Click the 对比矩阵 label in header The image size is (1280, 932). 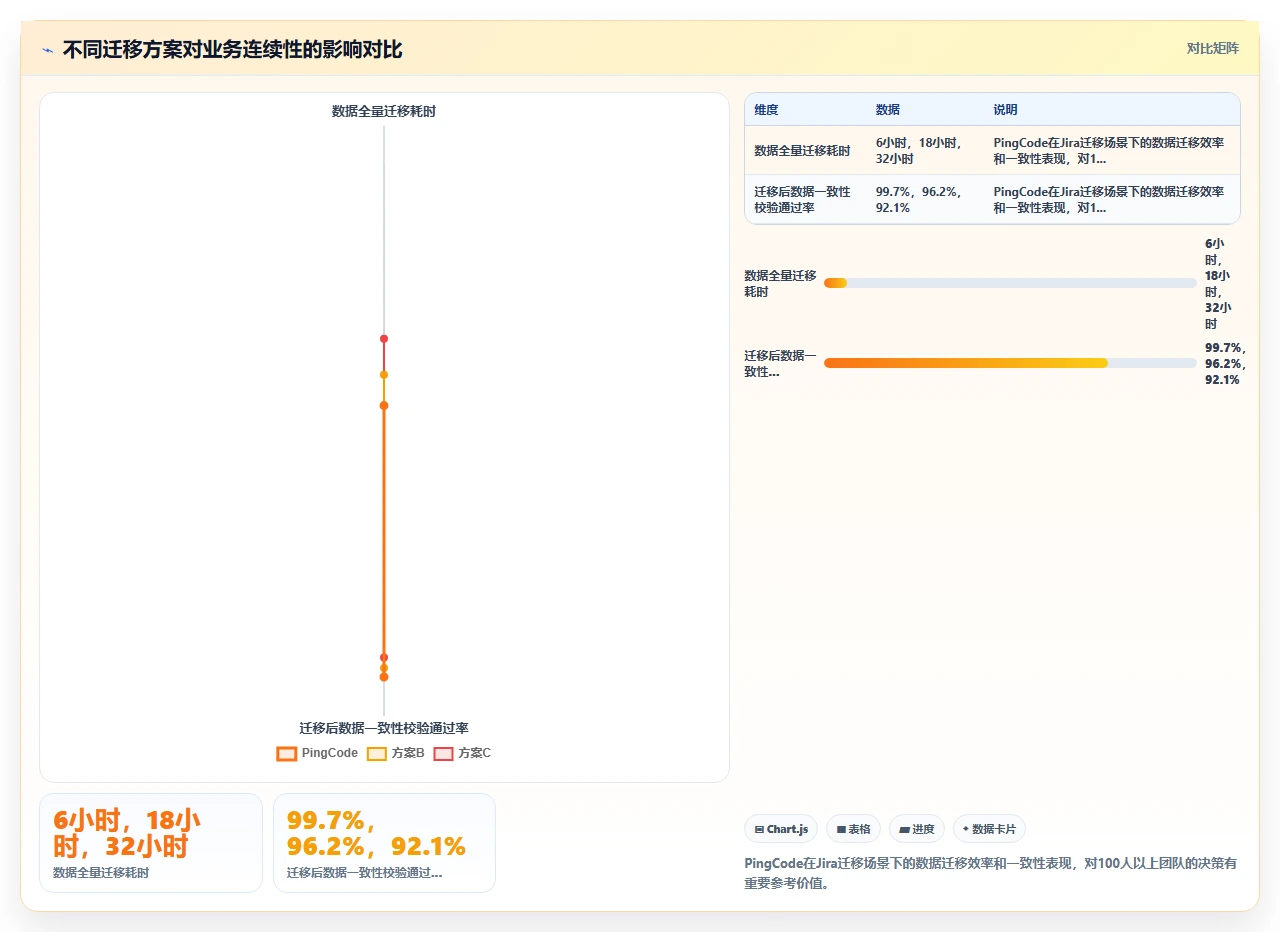pos(1212,48)
